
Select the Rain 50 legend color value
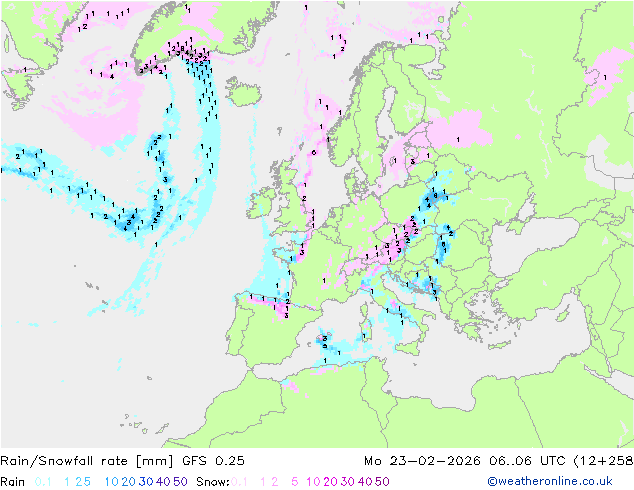pos(180,482)
